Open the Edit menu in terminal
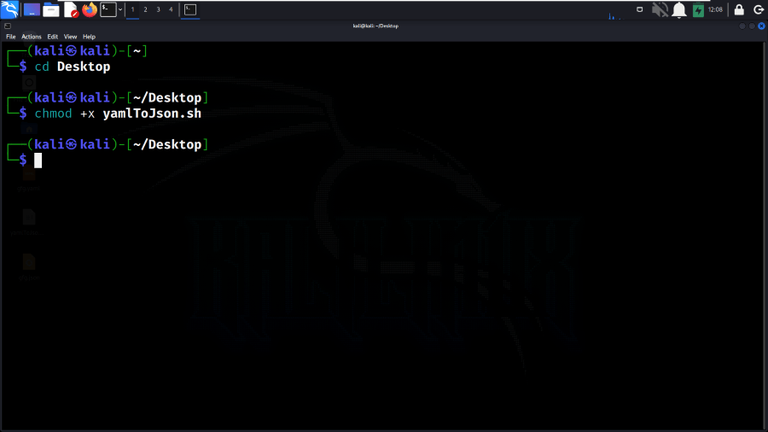 tap(52, 37)
